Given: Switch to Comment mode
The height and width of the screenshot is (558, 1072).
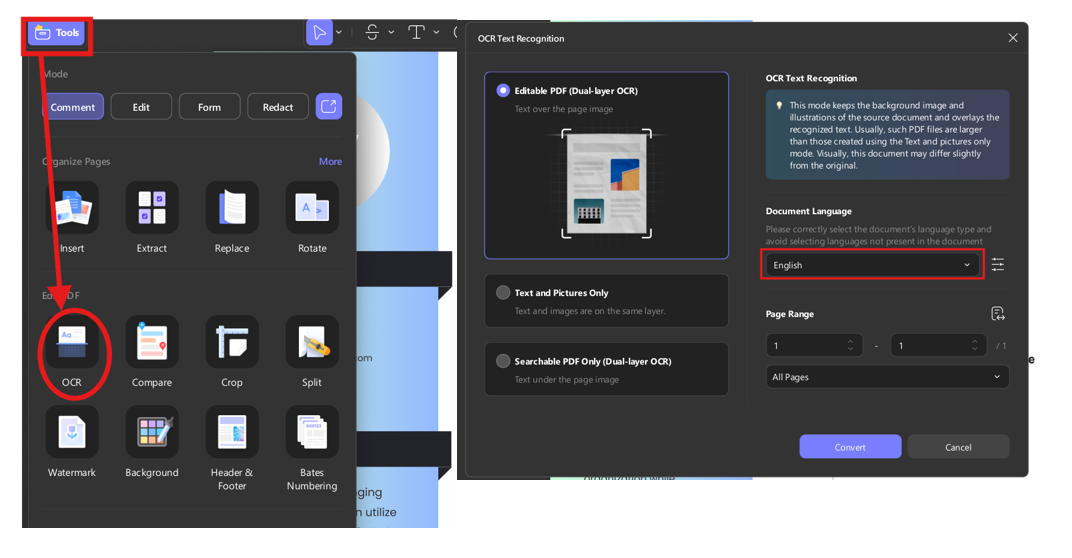Looking at the screenshot, I should pos(72,107).
